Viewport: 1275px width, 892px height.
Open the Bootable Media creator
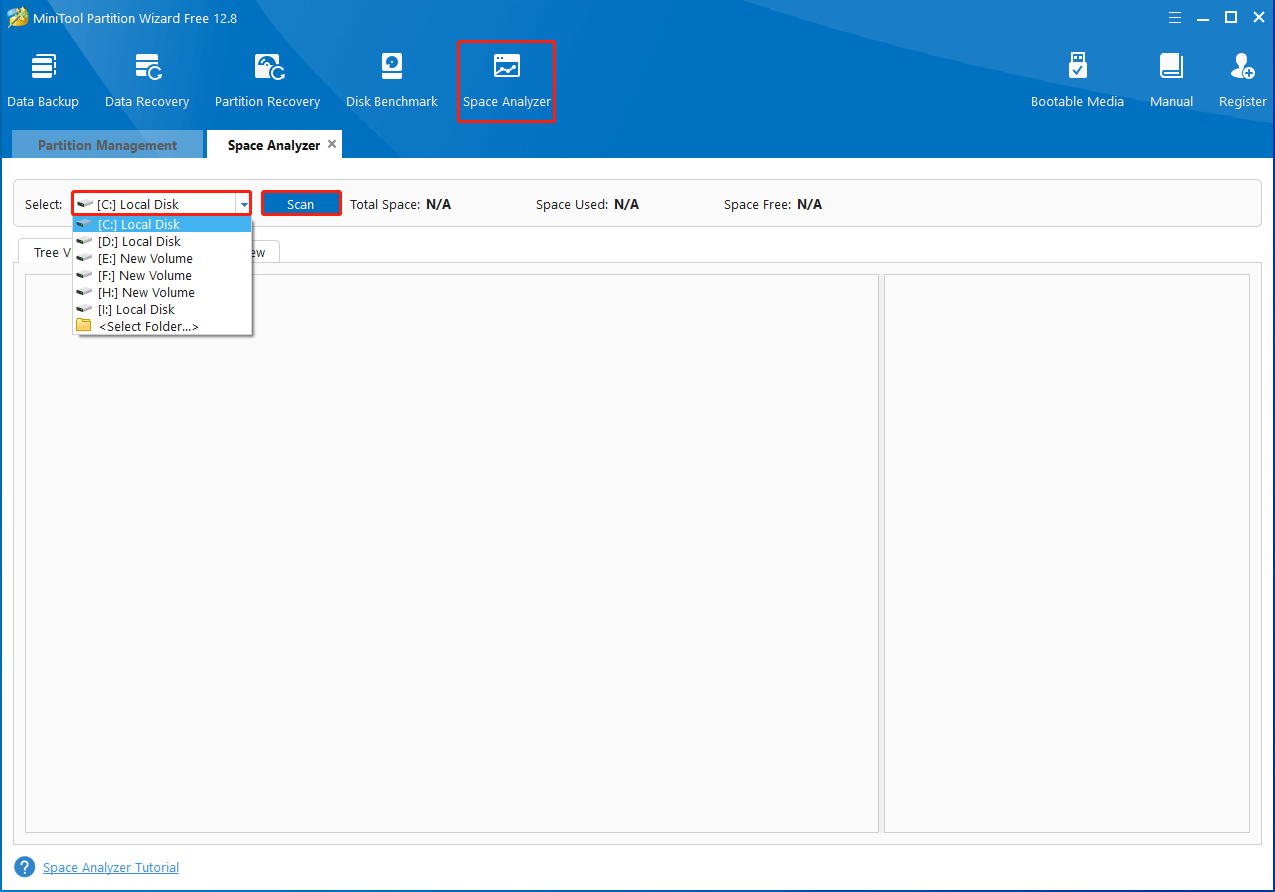click(1077, 75)
